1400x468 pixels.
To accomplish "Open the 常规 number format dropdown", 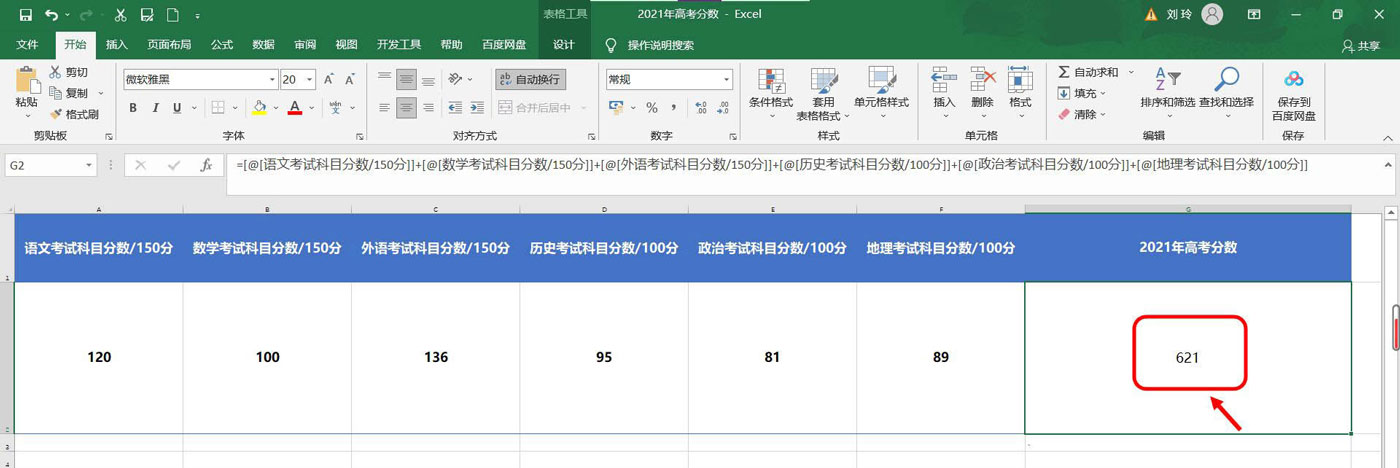I will pyautogui.click(x=727, y=79).
